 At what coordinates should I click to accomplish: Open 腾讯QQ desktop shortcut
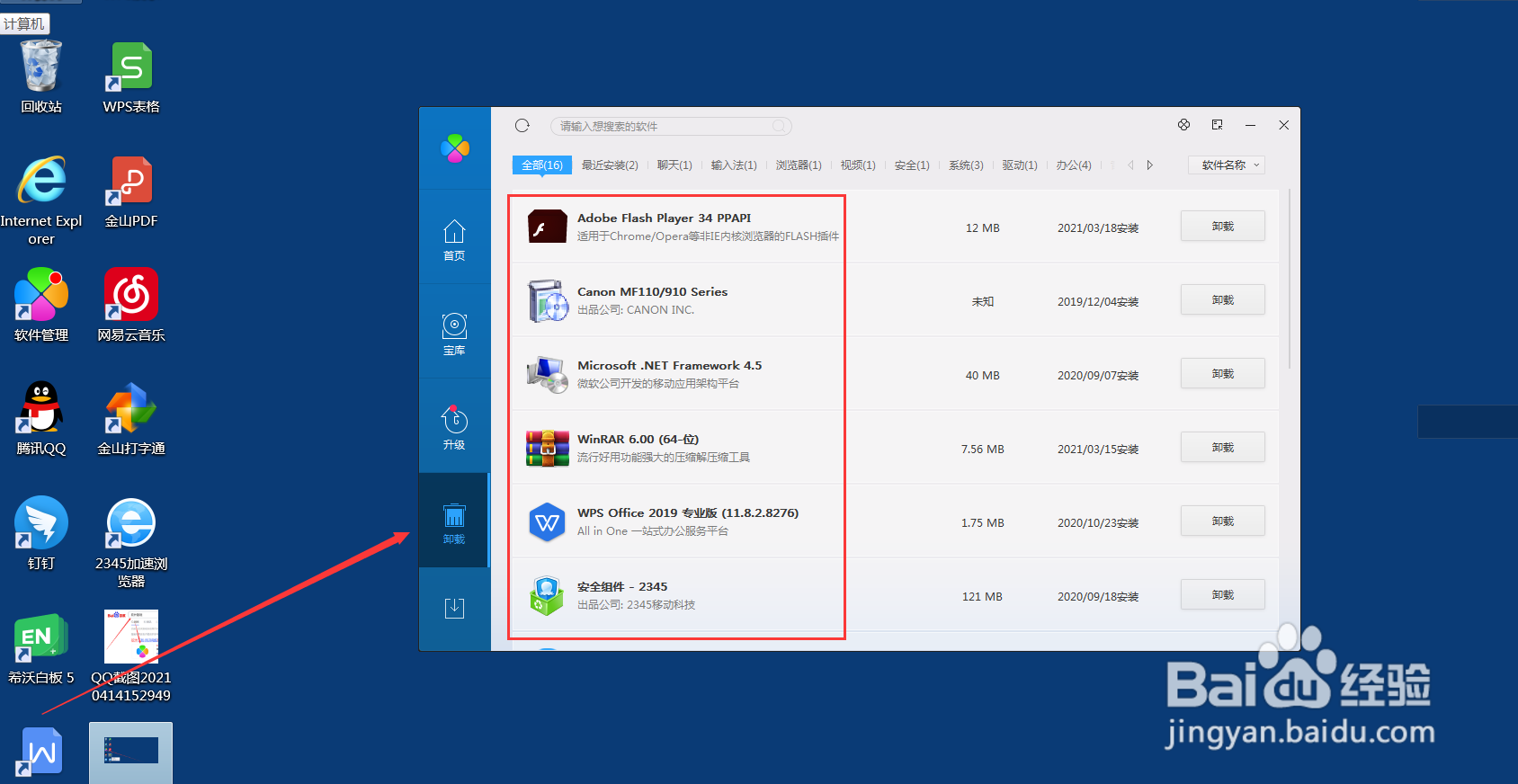pyautogui.click(x=41, y=419)
